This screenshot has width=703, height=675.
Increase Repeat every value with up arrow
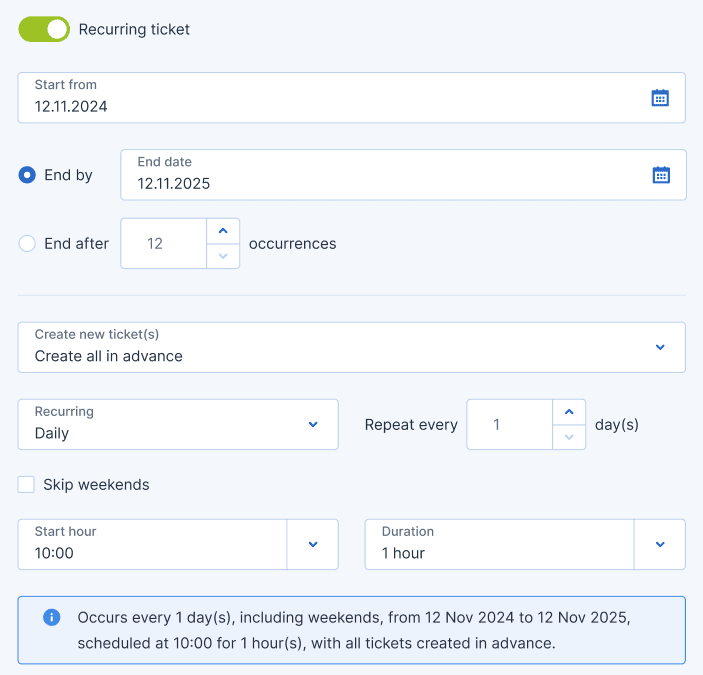coord(569,412)
